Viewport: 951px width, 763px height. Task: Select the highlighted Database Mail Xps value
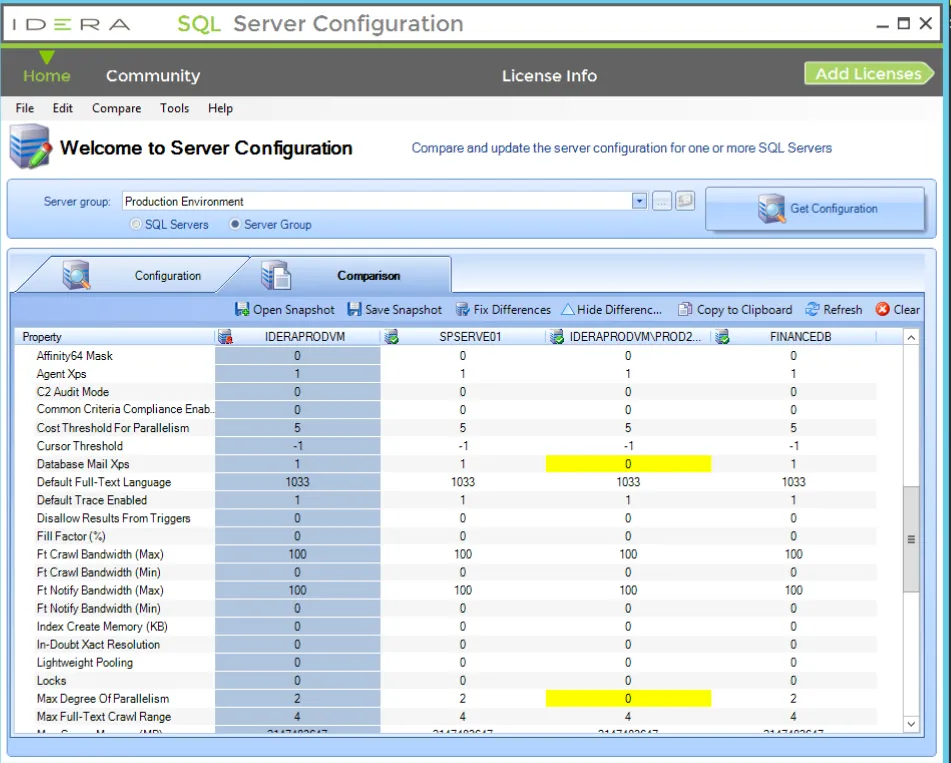pos(629,463)
